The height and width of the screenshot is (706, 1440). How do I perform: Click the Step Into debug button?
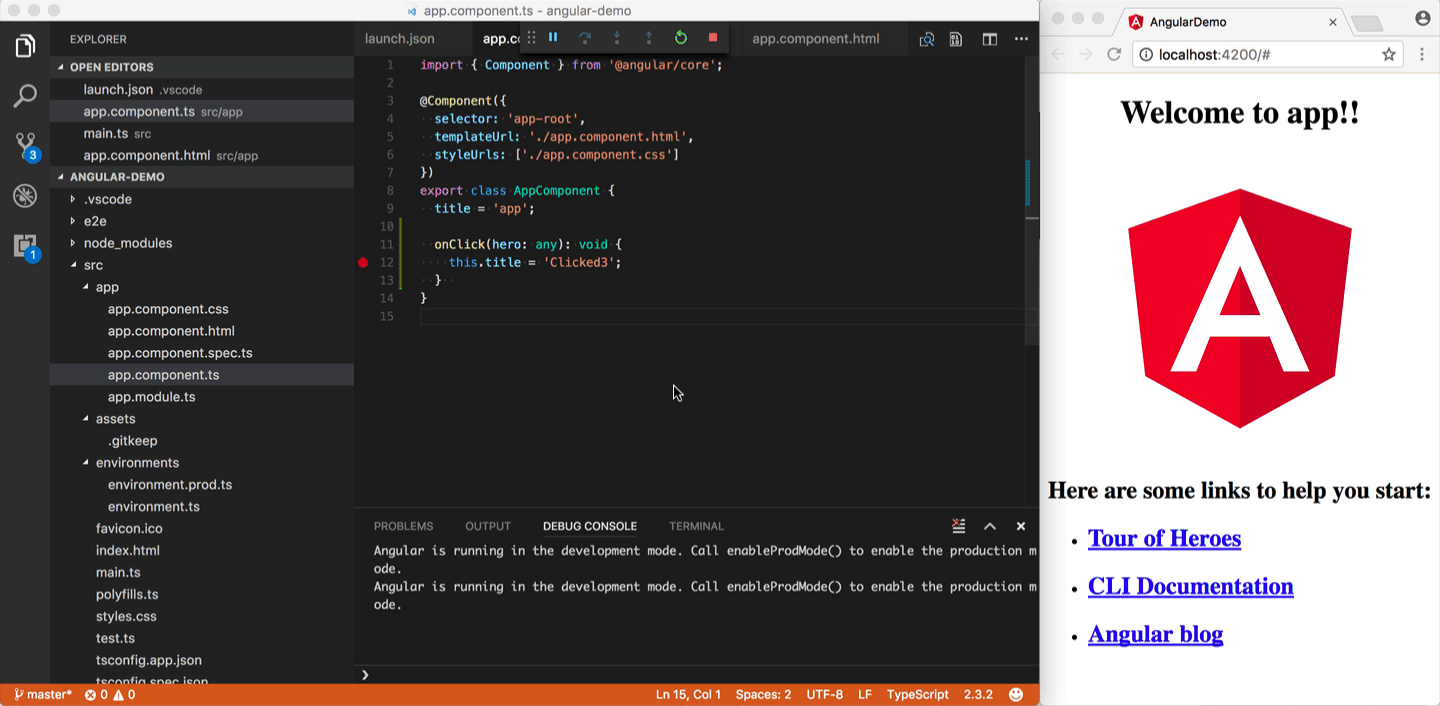pyautogui.click(x=617, y=38)
